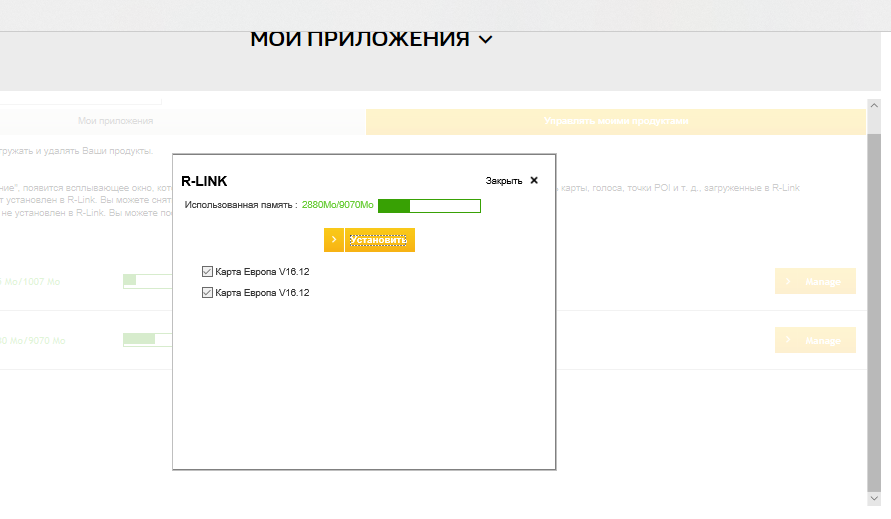Uncheck the first Карта Европа V16.12 checkbox

(207, 272)
